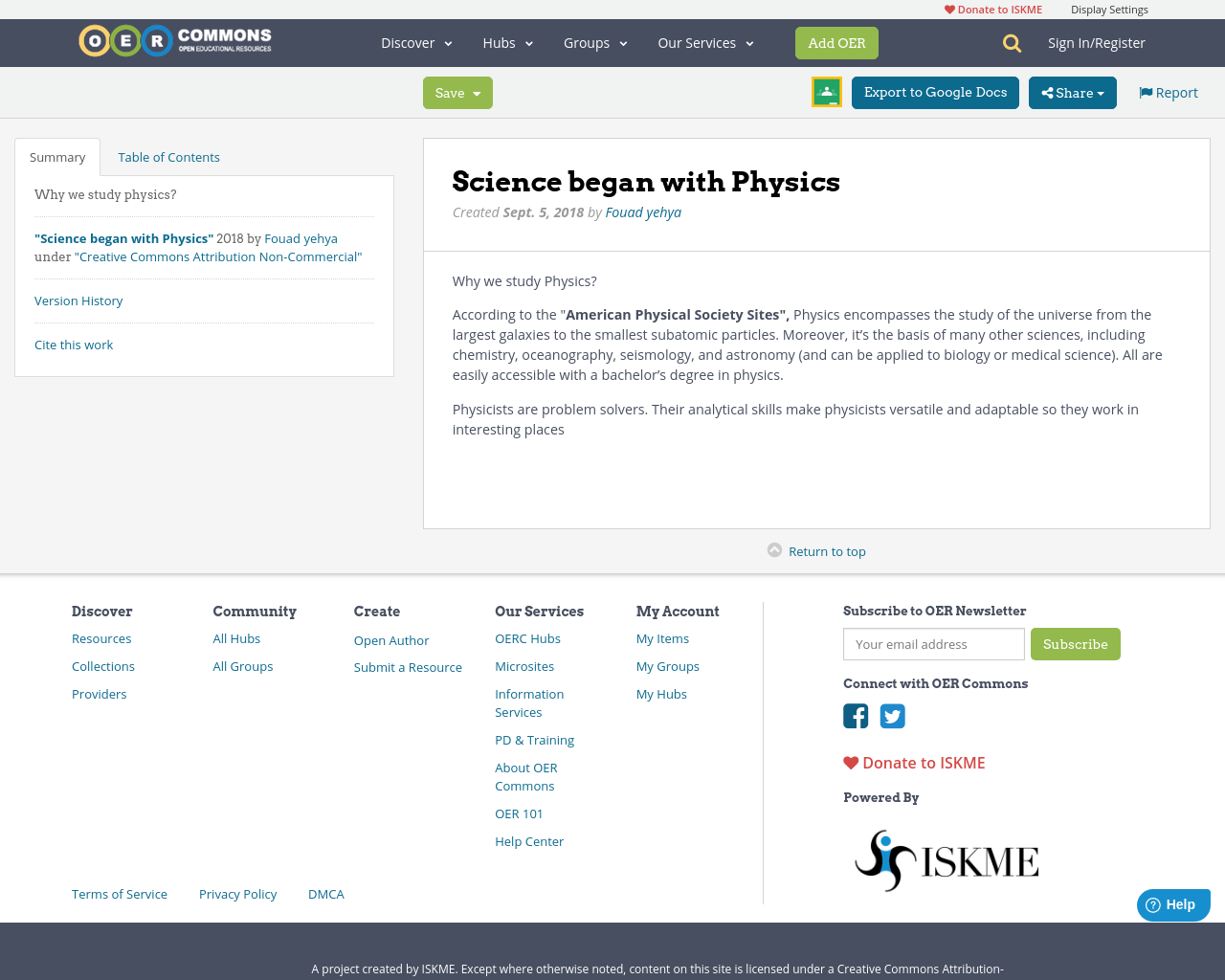Viewport: 1225px width, 980px height.
Task: Click the footer Donate to ISKME heart
Action: [x=850, y=762]
